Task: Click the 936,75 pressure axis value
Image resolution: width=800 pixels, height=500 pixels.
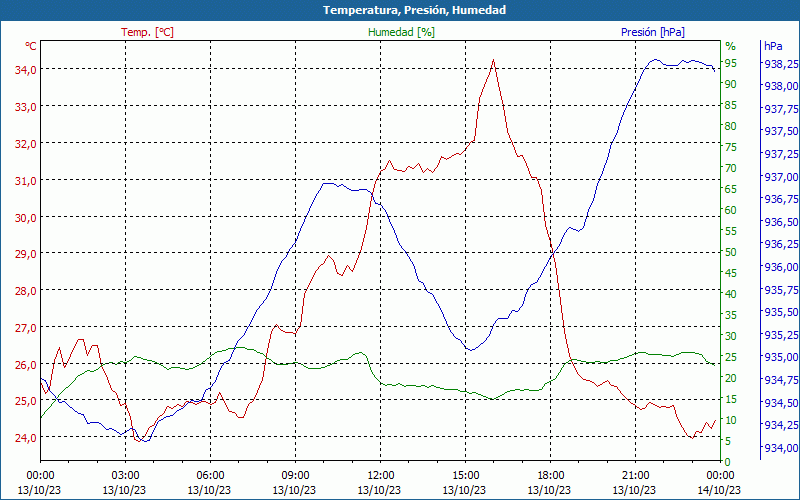Action: pyautogui.click(x=781, y=199)
